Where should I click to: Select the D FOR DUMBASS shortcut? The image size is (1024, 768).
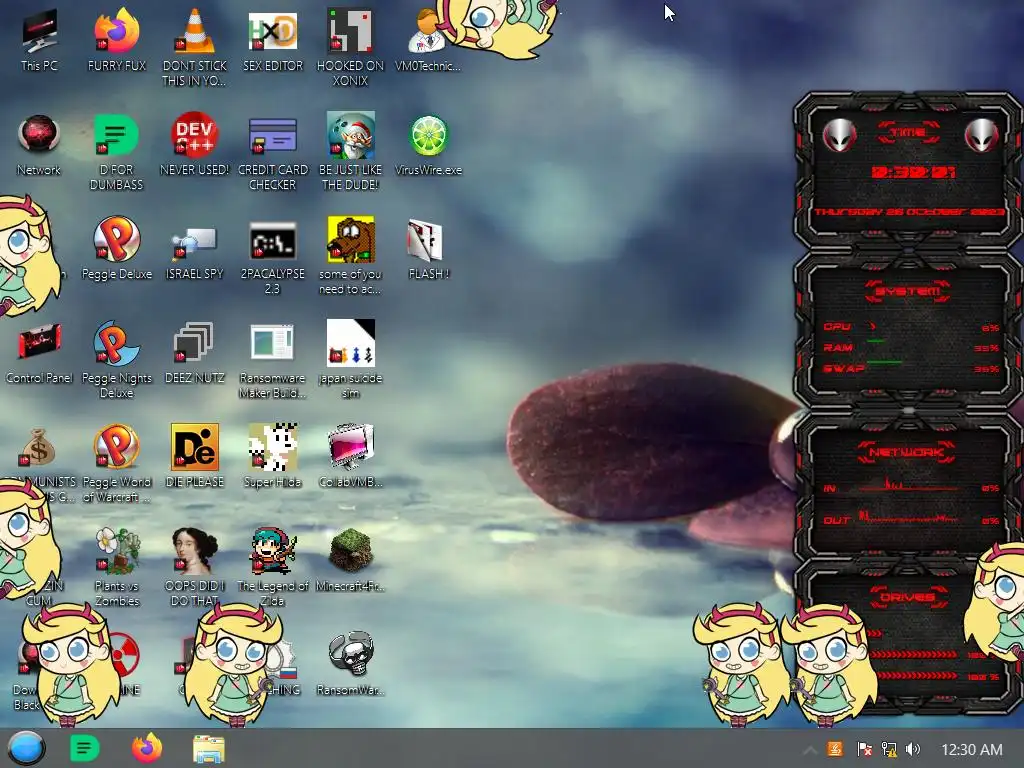pyautogui.click(x=117, y=152)
